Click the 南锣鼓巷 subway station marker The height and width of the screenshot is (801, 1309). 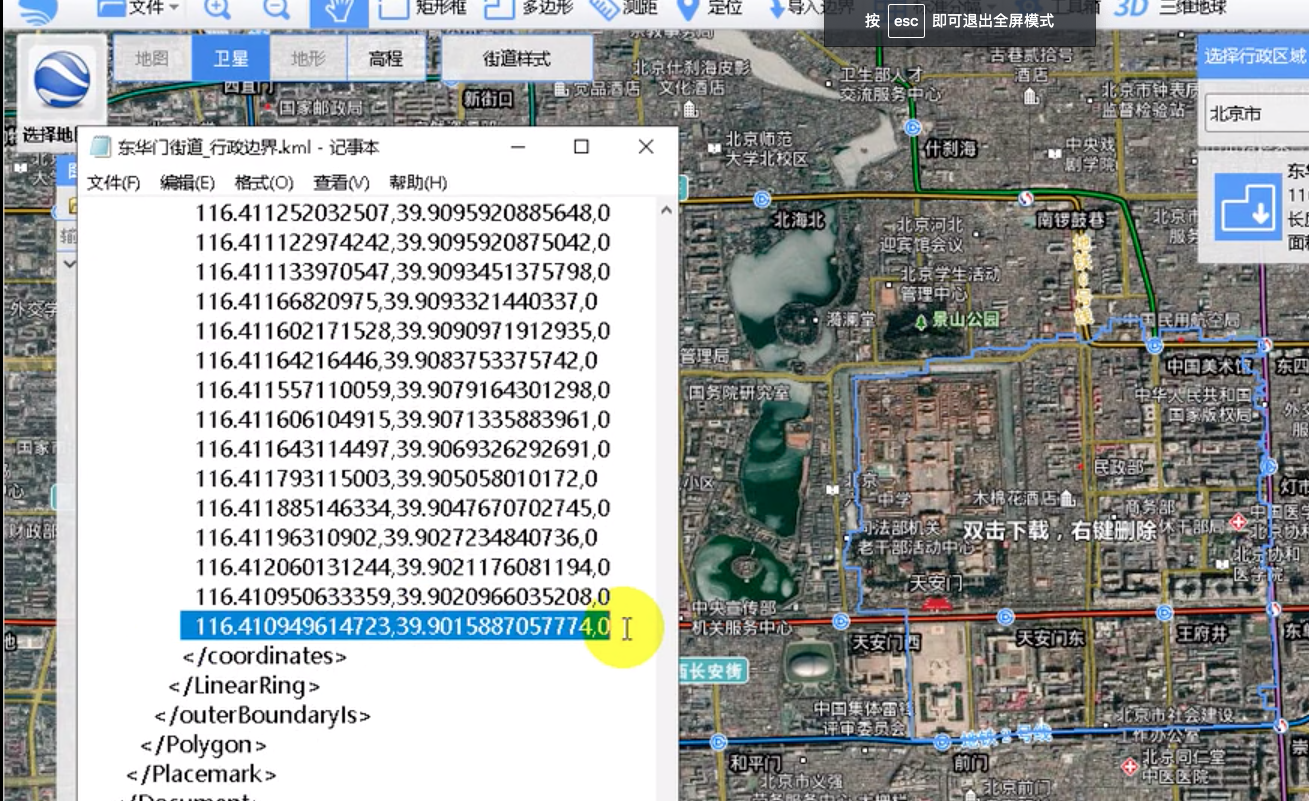(x=1026, y=198)
